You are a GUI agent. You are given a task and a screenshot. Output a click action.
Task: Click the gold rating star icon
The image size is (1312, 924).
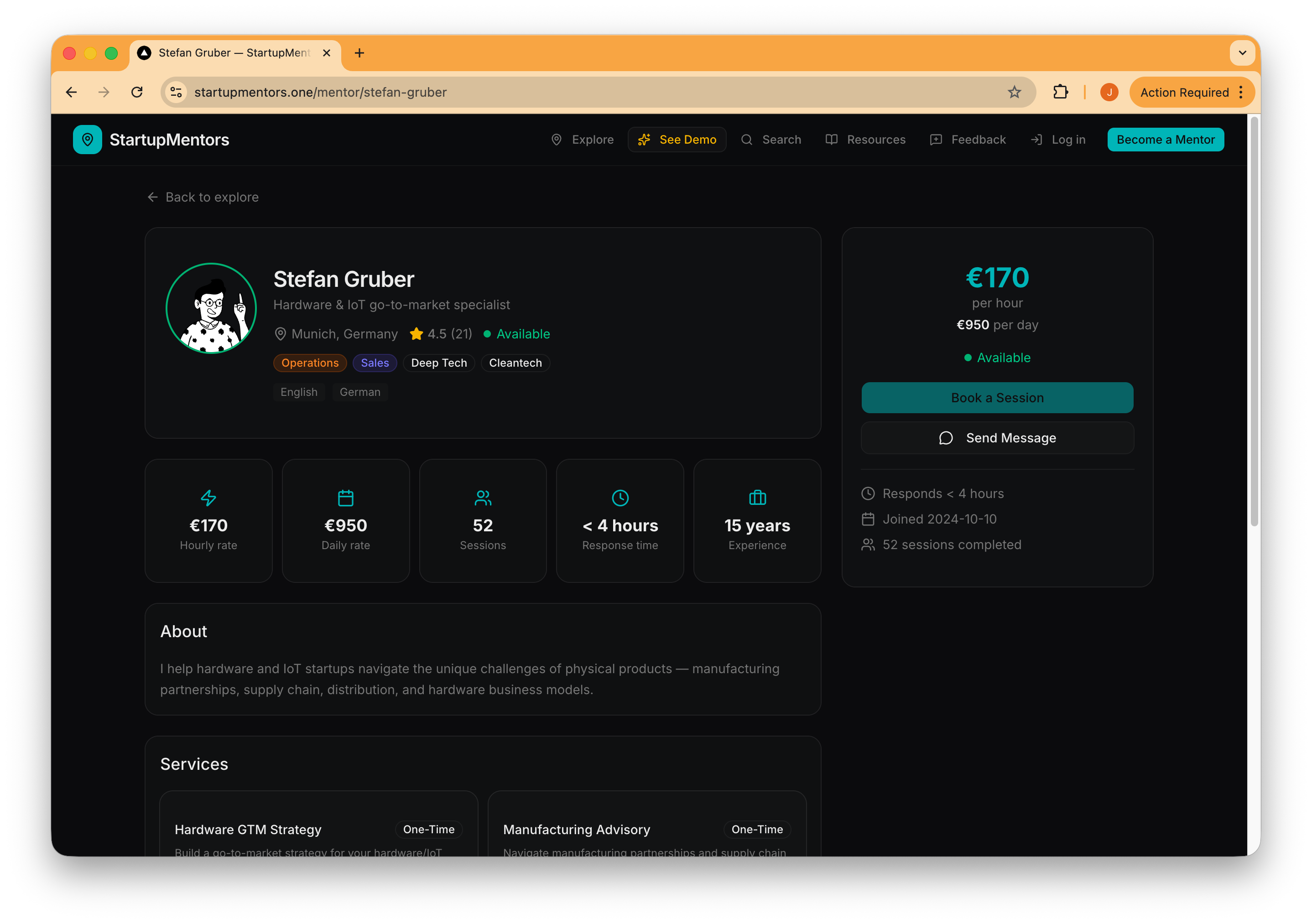416,334
